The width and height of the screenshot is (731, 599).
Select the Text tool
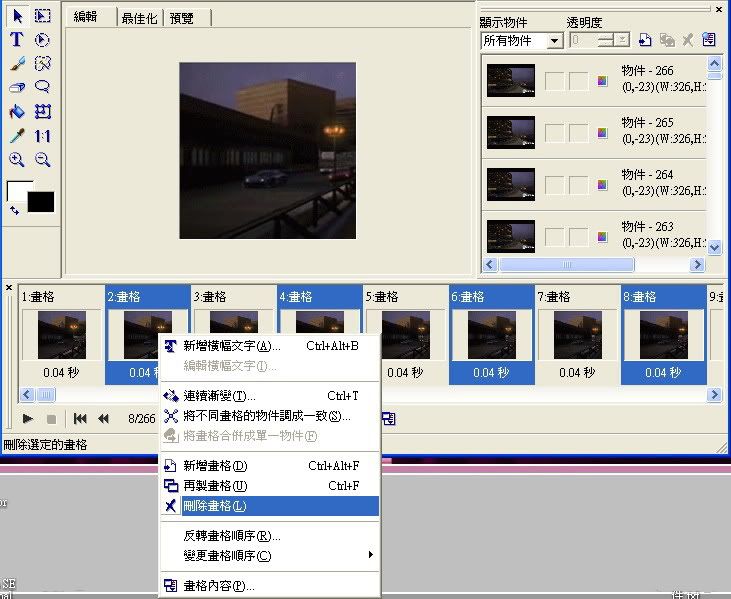coord(17,40)
